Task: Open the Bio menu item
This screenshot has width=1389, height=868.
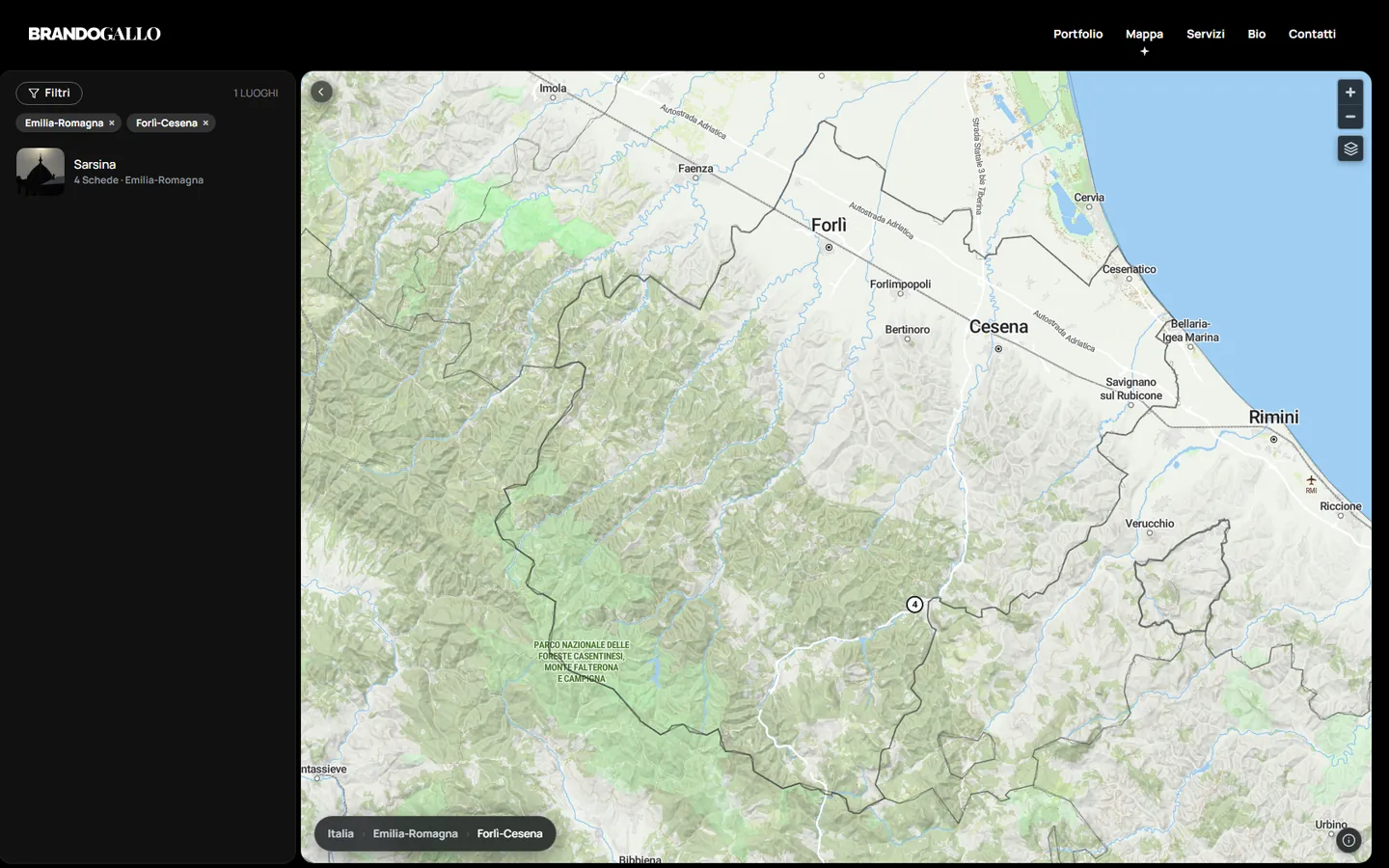Action: pyautogui.click(x=1257, y=34)
